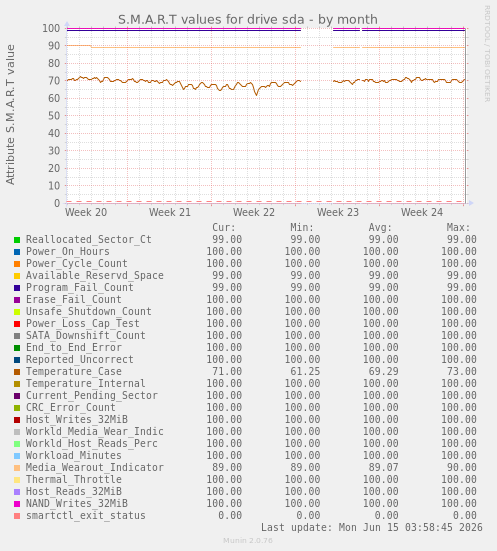Click the Cur: column header
The height and width of the screenshot is (551, 497).
(x=224, y=227)
